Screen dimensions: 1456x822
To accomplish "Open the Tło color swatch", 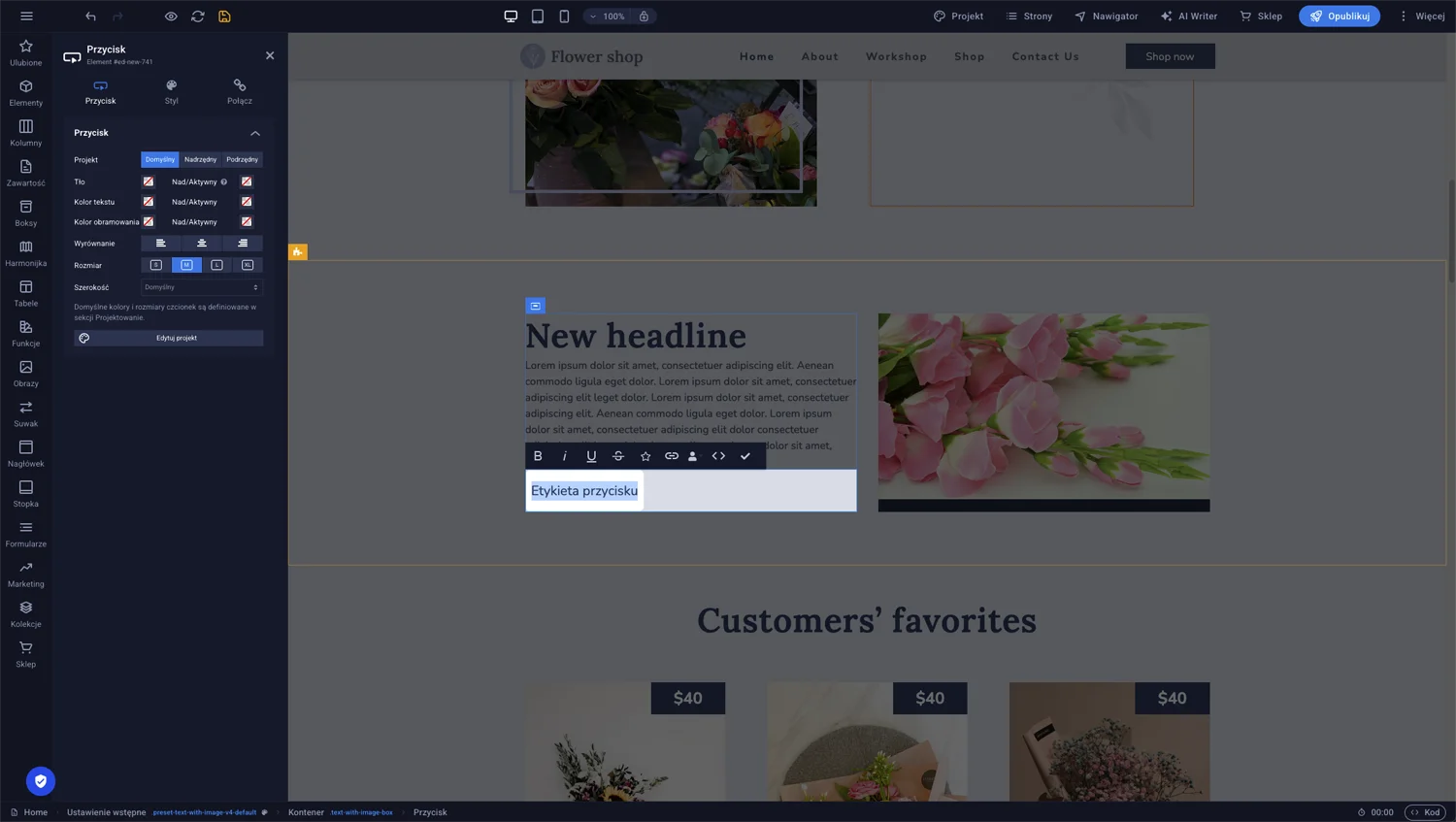I will pos(148,181).
